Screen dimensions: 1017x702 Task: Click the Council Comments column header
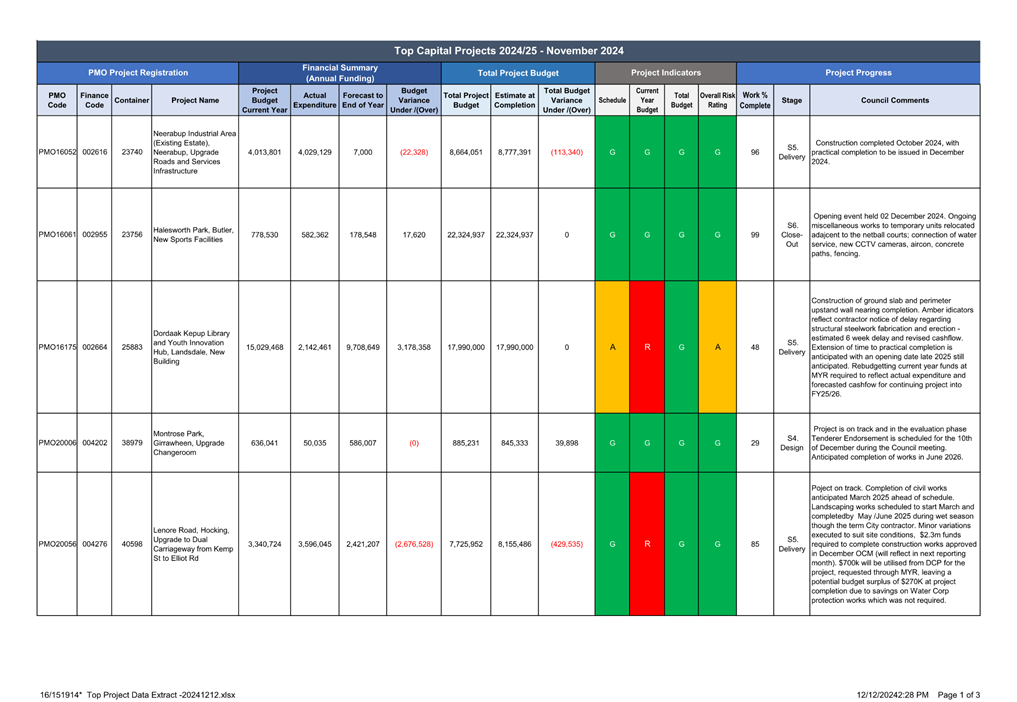[894, 100]
